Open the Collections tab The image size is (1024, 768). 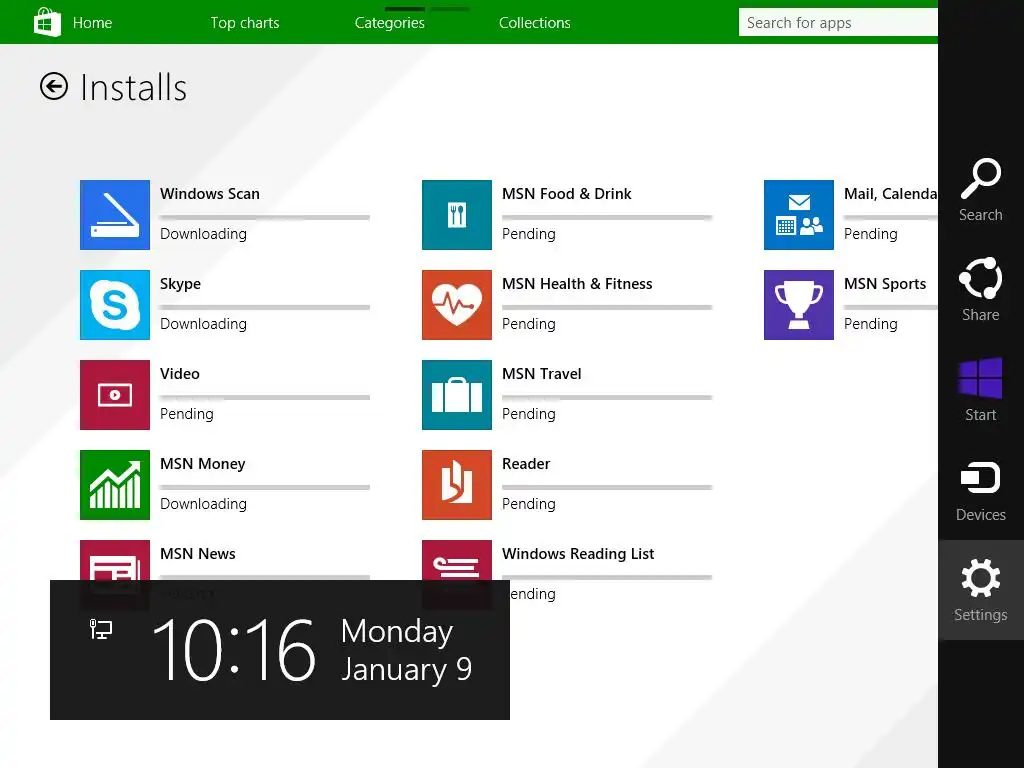535,23
